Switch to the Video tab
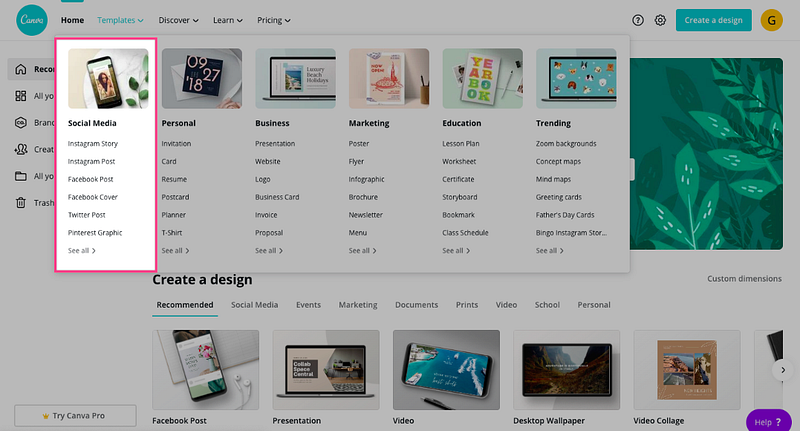 click(506, 305)
